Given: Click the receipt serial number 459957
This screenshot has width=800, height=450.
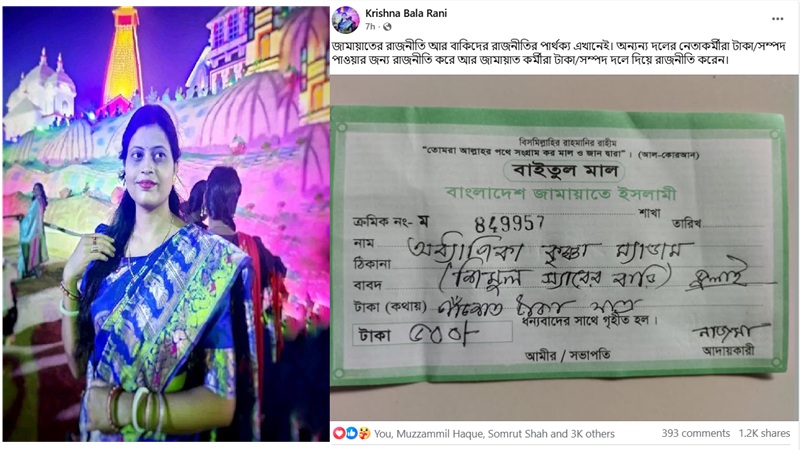Looking at the screenshot, I should click(x=509, y=223).
